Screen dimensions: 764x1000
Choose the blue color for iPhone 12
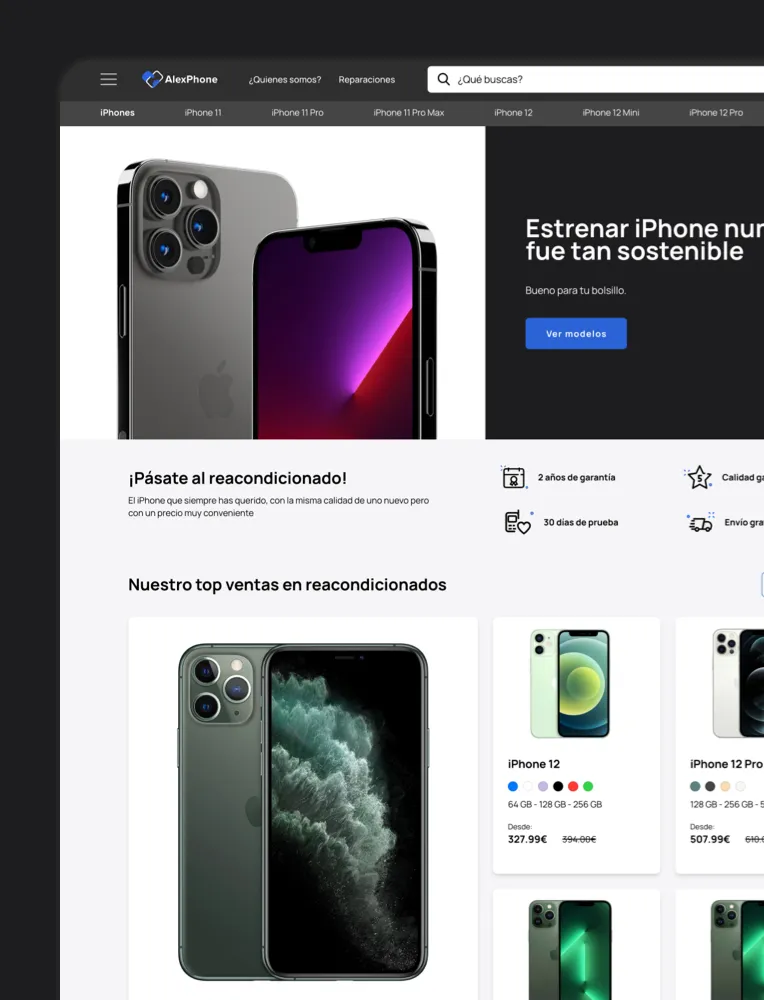(513, 786)
